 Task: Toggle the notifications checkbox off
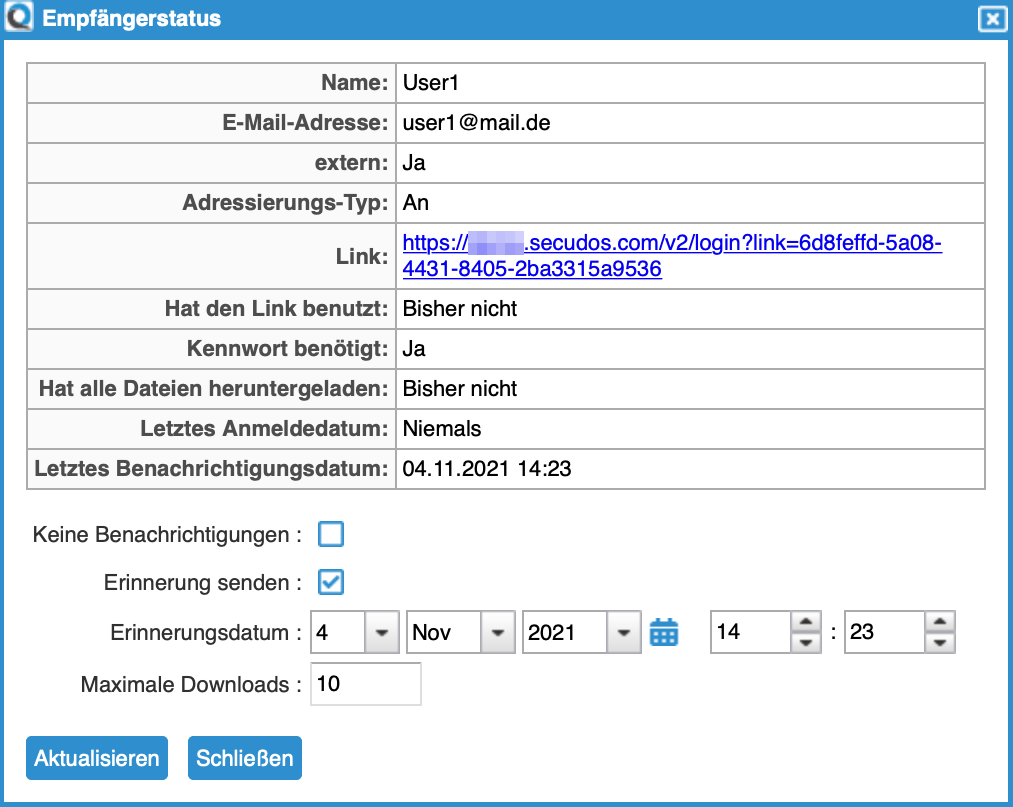pyautogui.click(x=331, y=534)
